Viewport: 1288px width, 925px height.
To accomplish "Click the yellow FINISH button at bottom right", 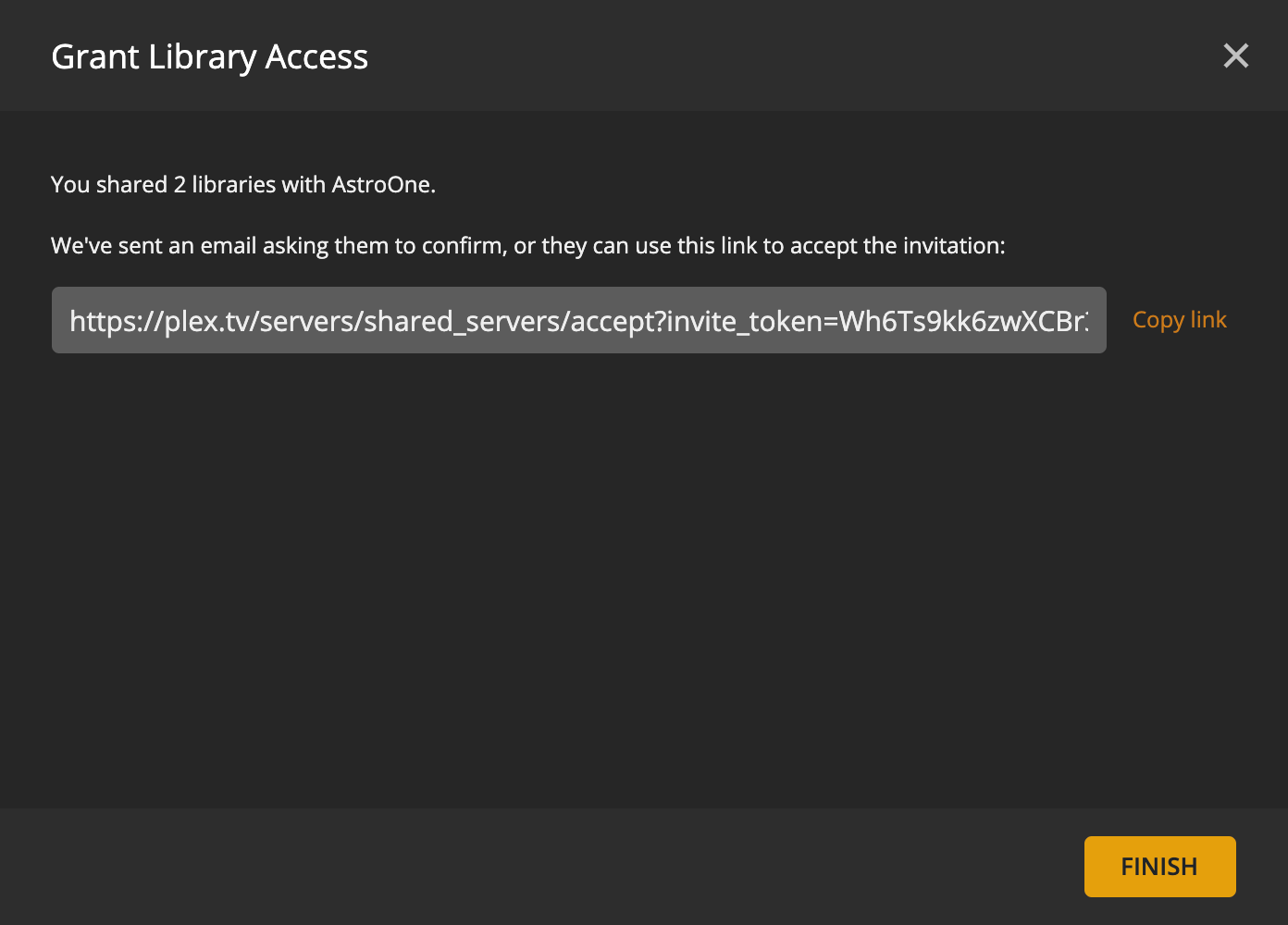I will click(1159, 866).
